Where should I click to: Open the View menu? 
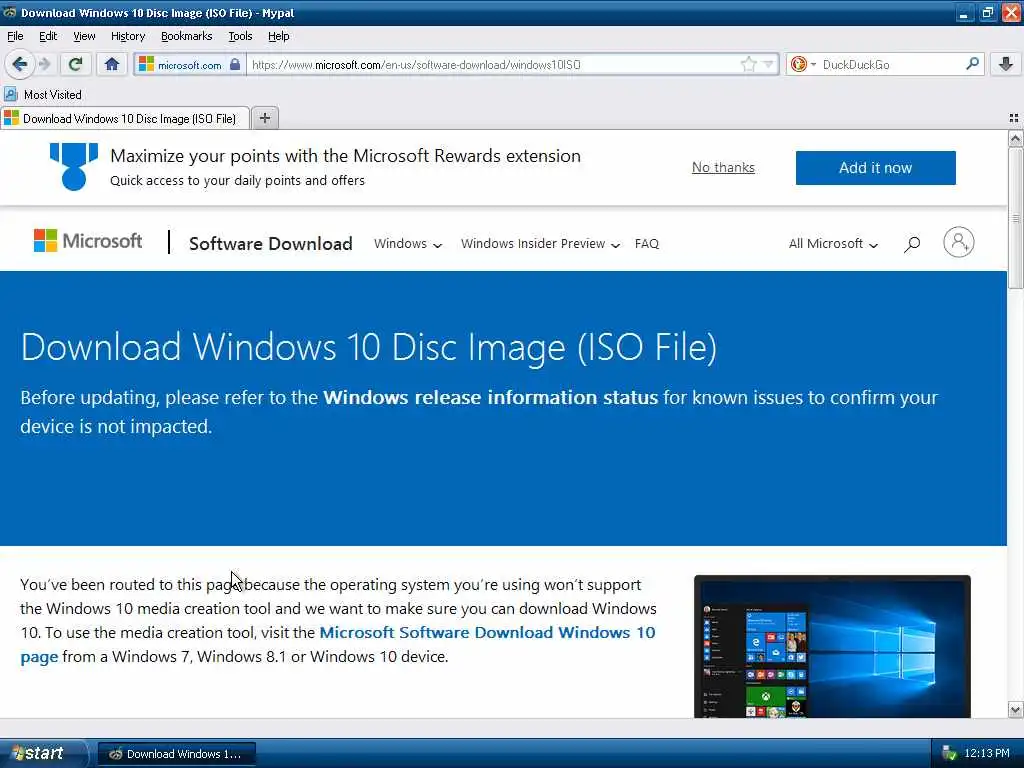point(84,36)
